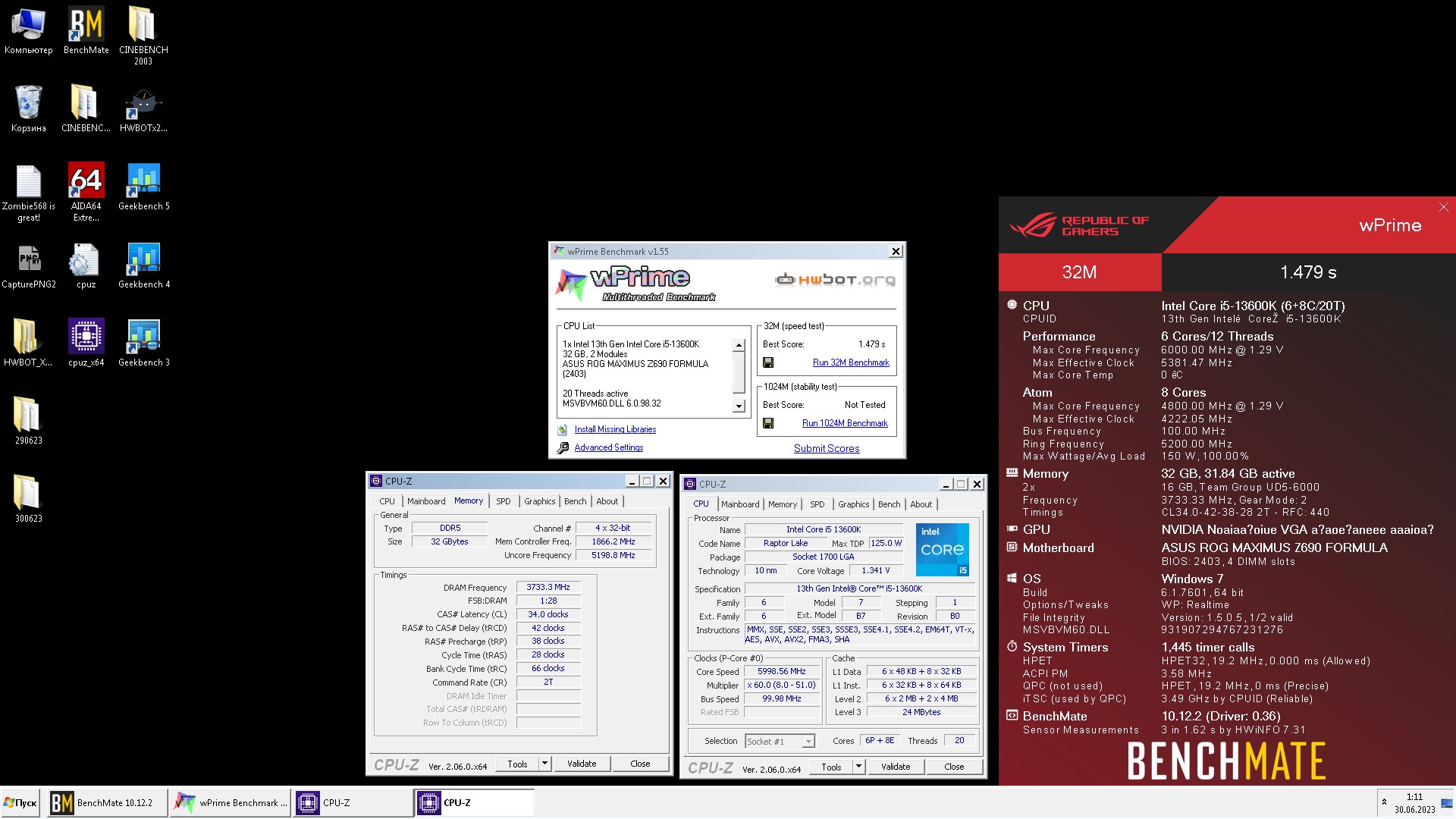Screen dimensions: 1456x819
Task: Click the Advanced Settings wrench icon in wPrime
Action: 563,448
